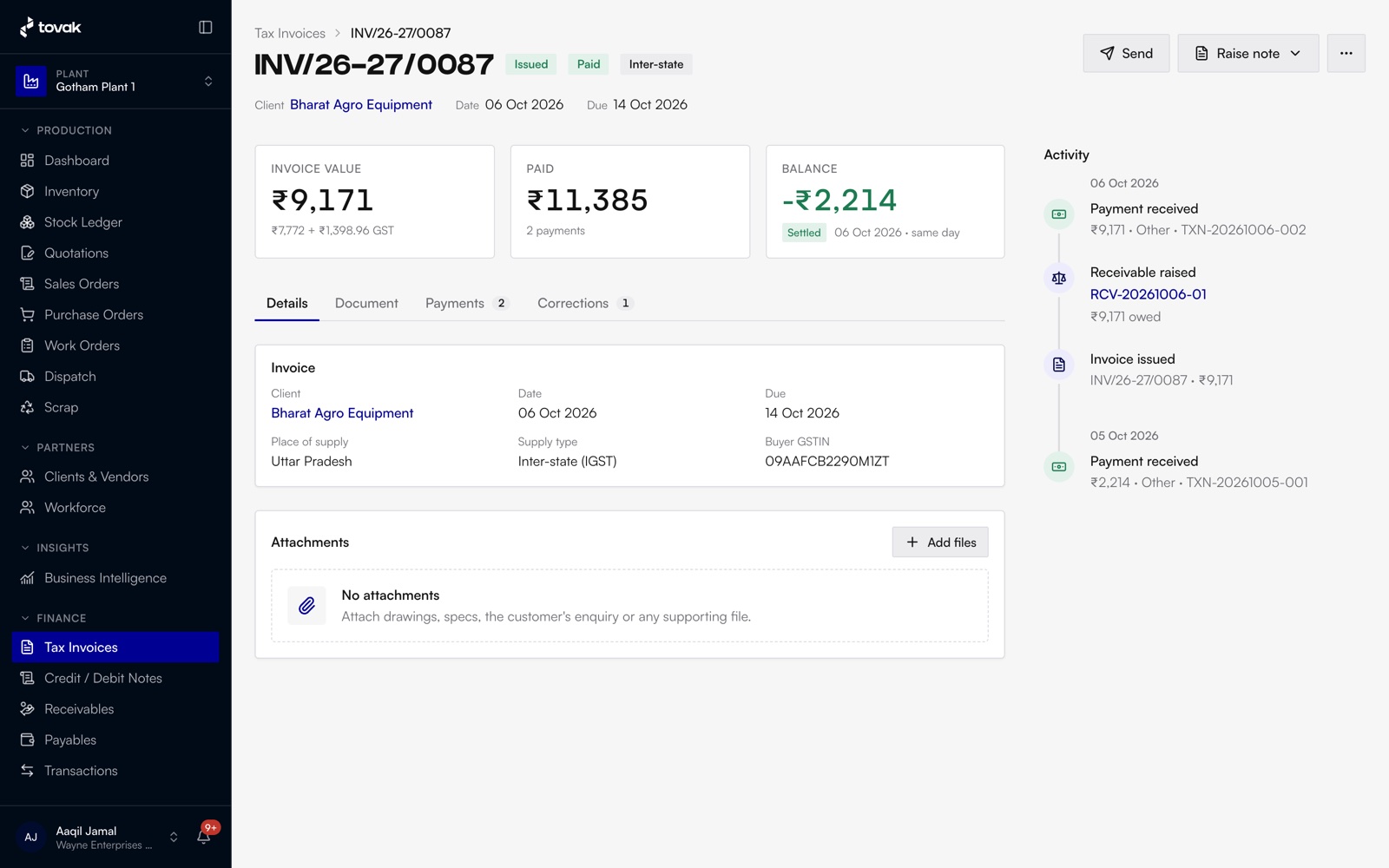Select Tax Invoices in sidebar

[x=115, y=648]
